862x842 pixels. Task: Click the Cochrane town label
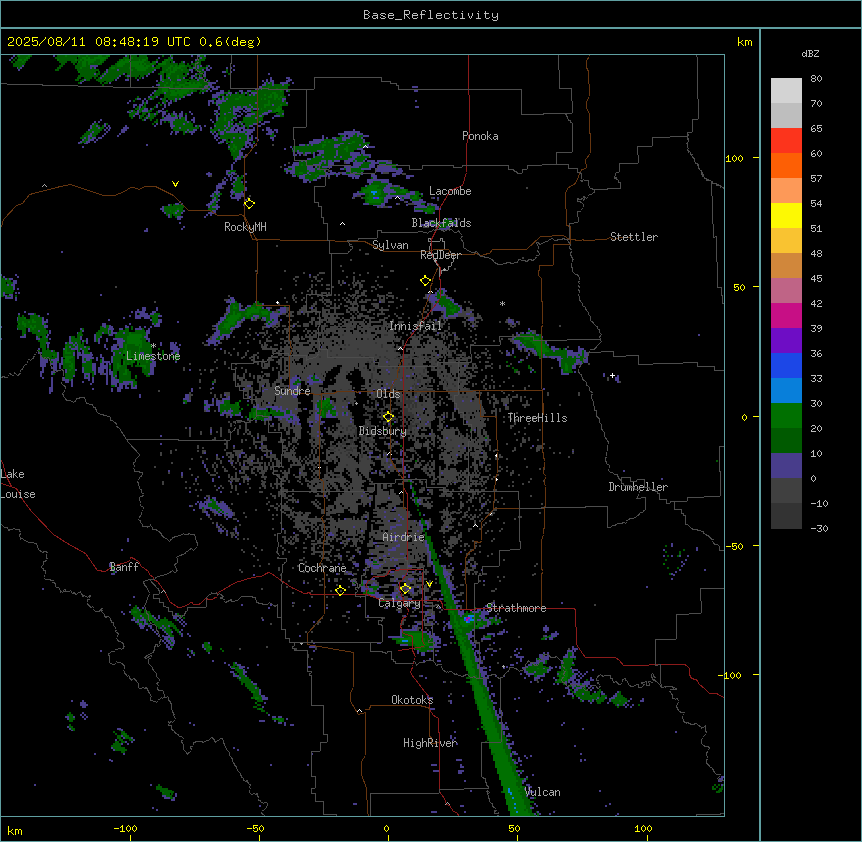coord(322,568)
